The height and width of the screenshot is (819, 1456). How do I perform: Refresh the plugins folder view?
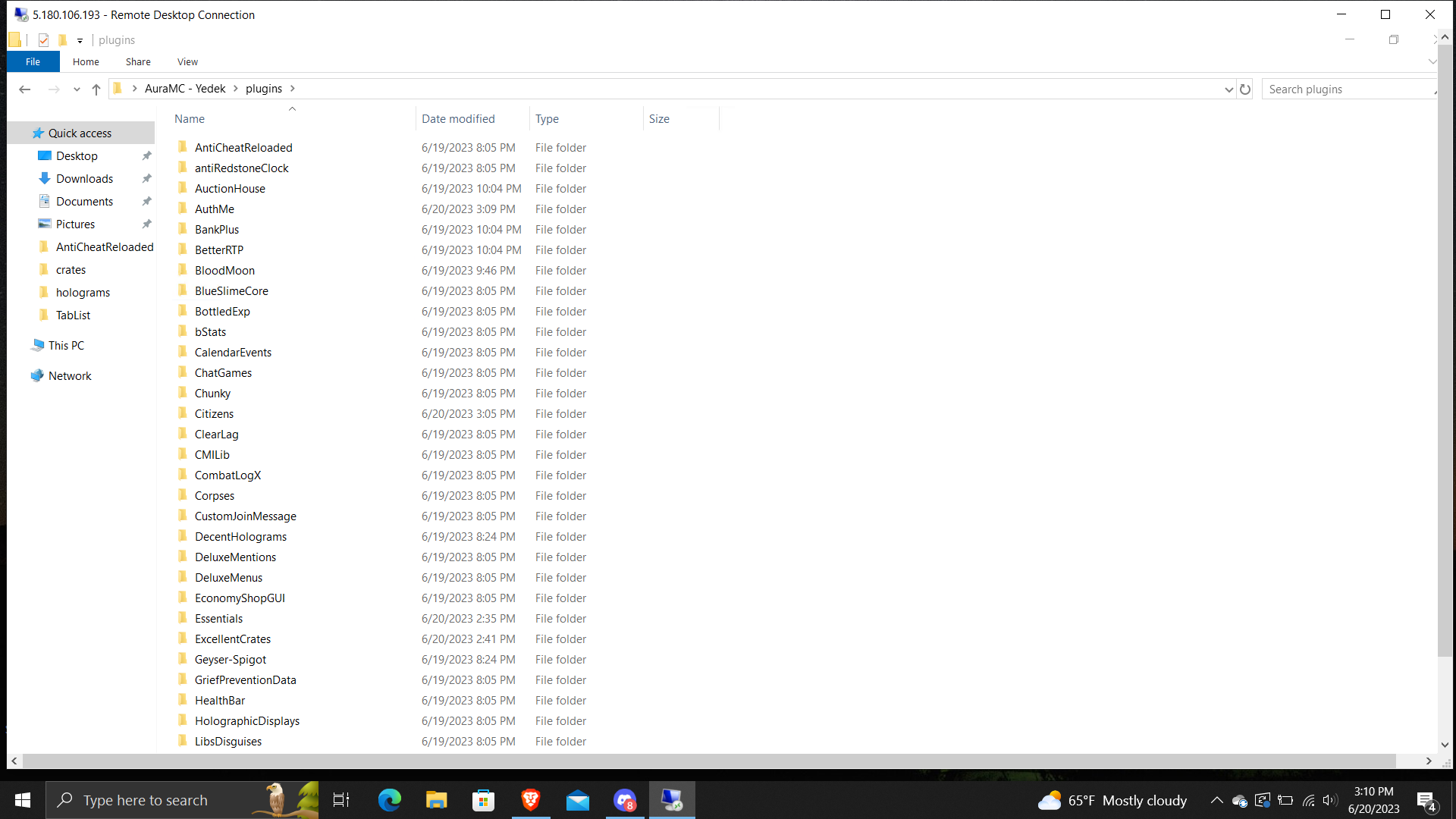click(1245, 89)
